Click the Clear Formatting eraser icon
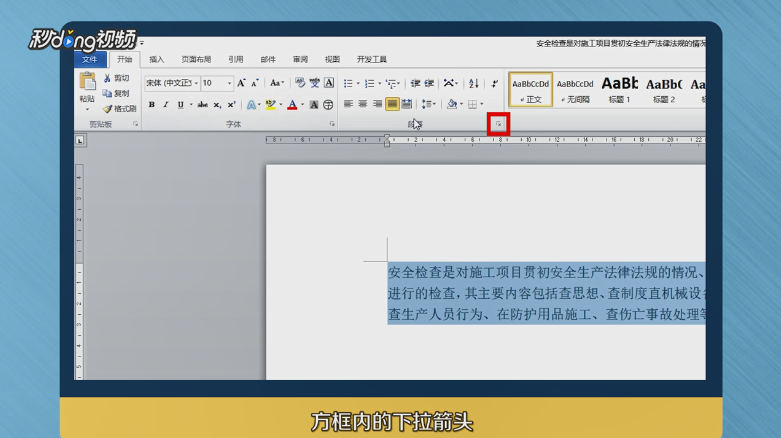 [300, 83]
